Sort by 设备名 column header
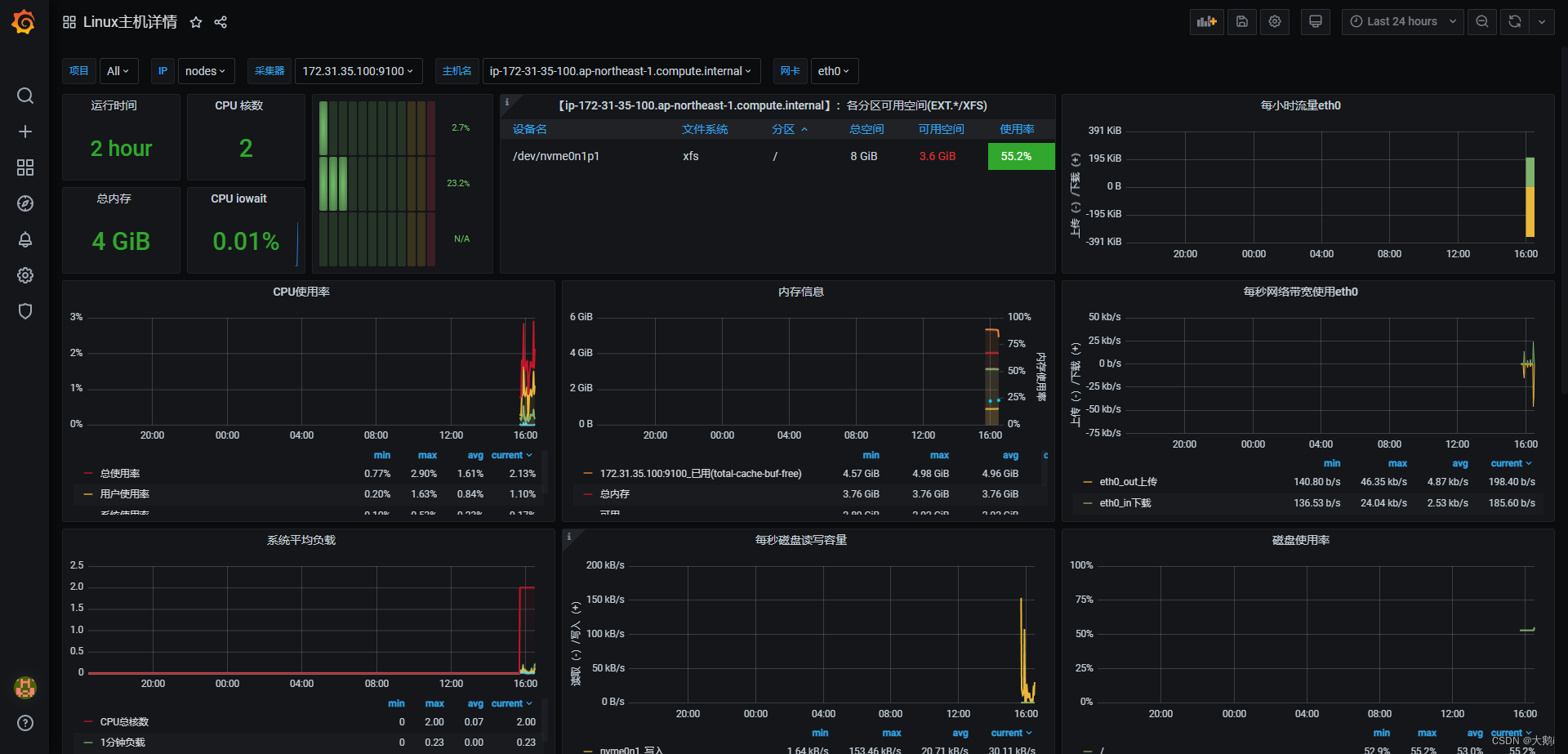Image resolution: width=1568 pixels, height=754 pixels. coord(530,129)
